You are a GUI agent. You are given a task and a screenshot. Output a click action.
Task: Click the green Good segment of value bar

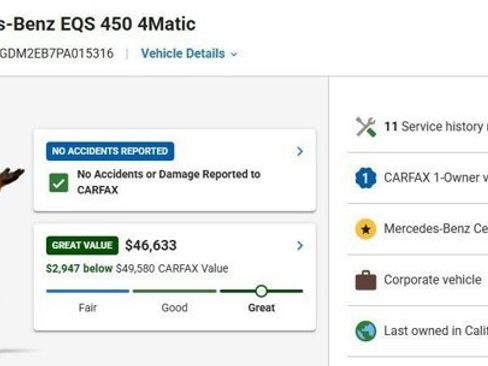point(174,291)
